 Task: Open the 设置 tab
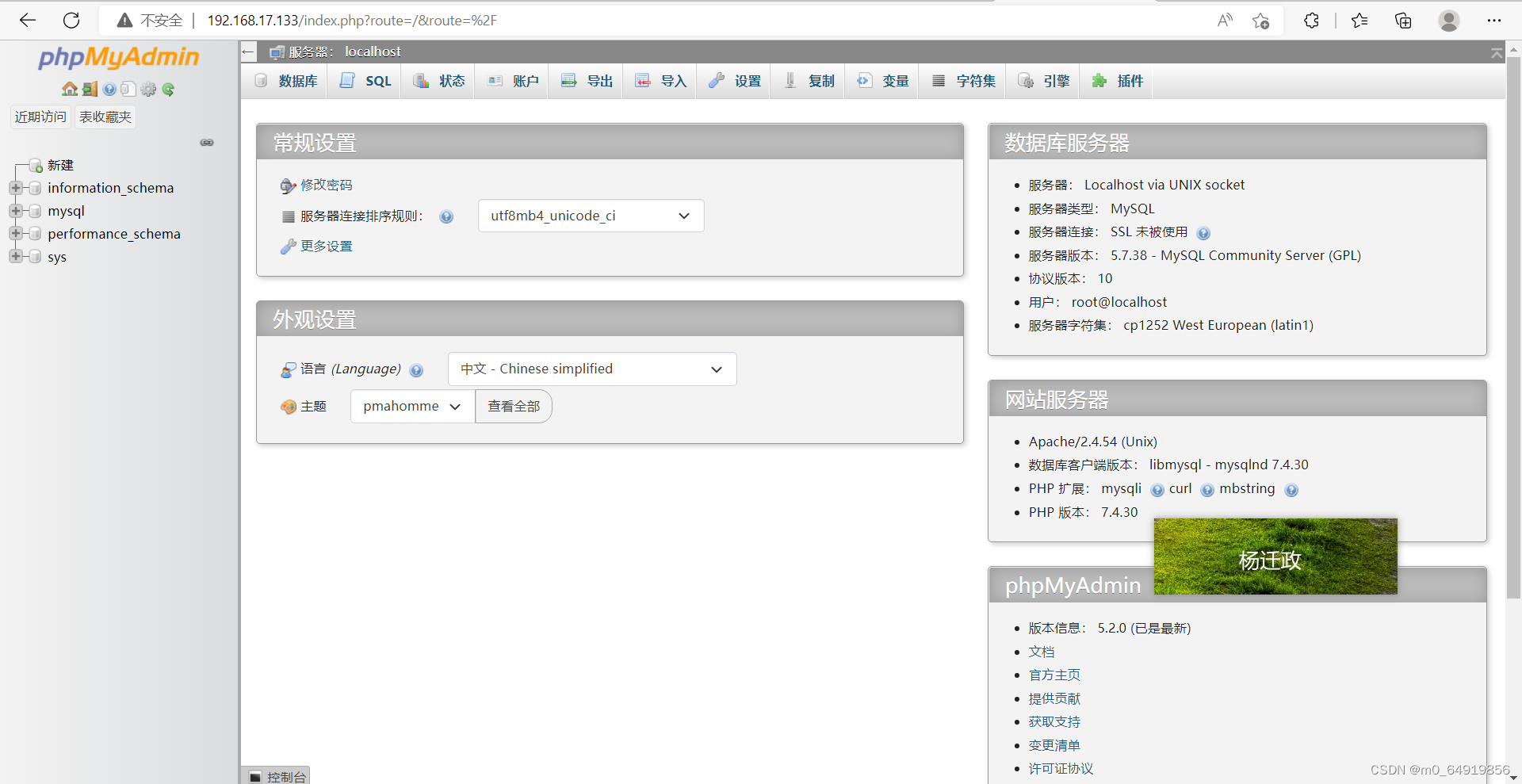pyautogui.click(x=733, y=81)
